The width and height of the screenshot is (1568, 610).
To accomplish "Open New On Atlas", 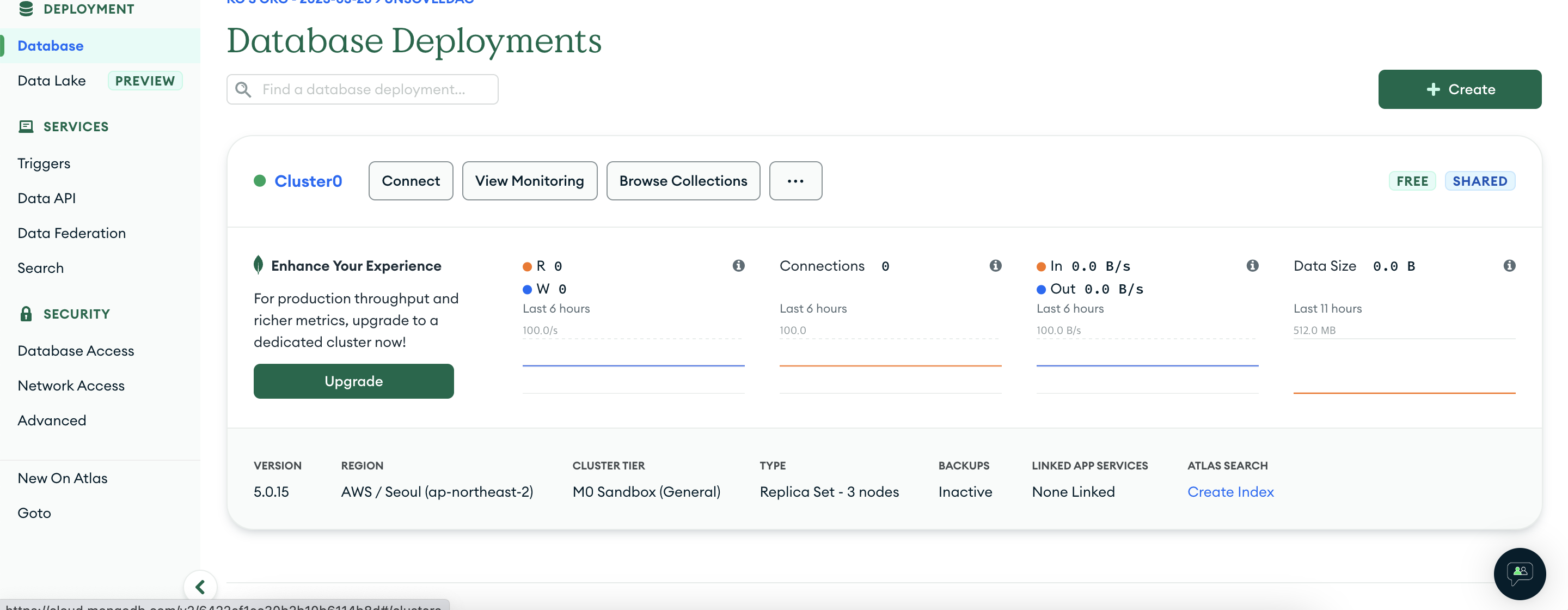I will click(63, 478).
